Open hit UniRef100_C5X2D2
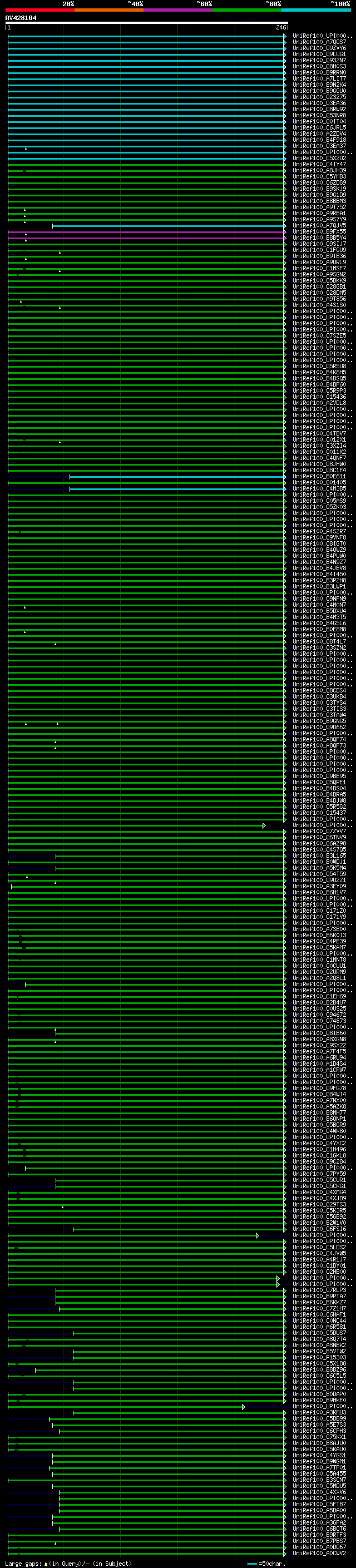This screenshot has height=1568, width=356. point(319,159)
